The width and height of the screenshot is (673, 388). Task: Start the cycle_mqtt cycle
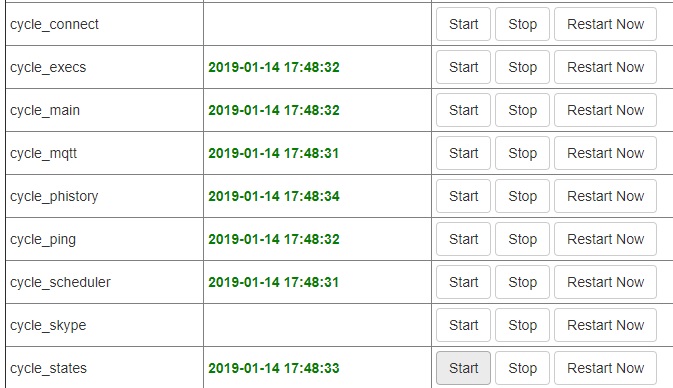[x=463, y=153]
